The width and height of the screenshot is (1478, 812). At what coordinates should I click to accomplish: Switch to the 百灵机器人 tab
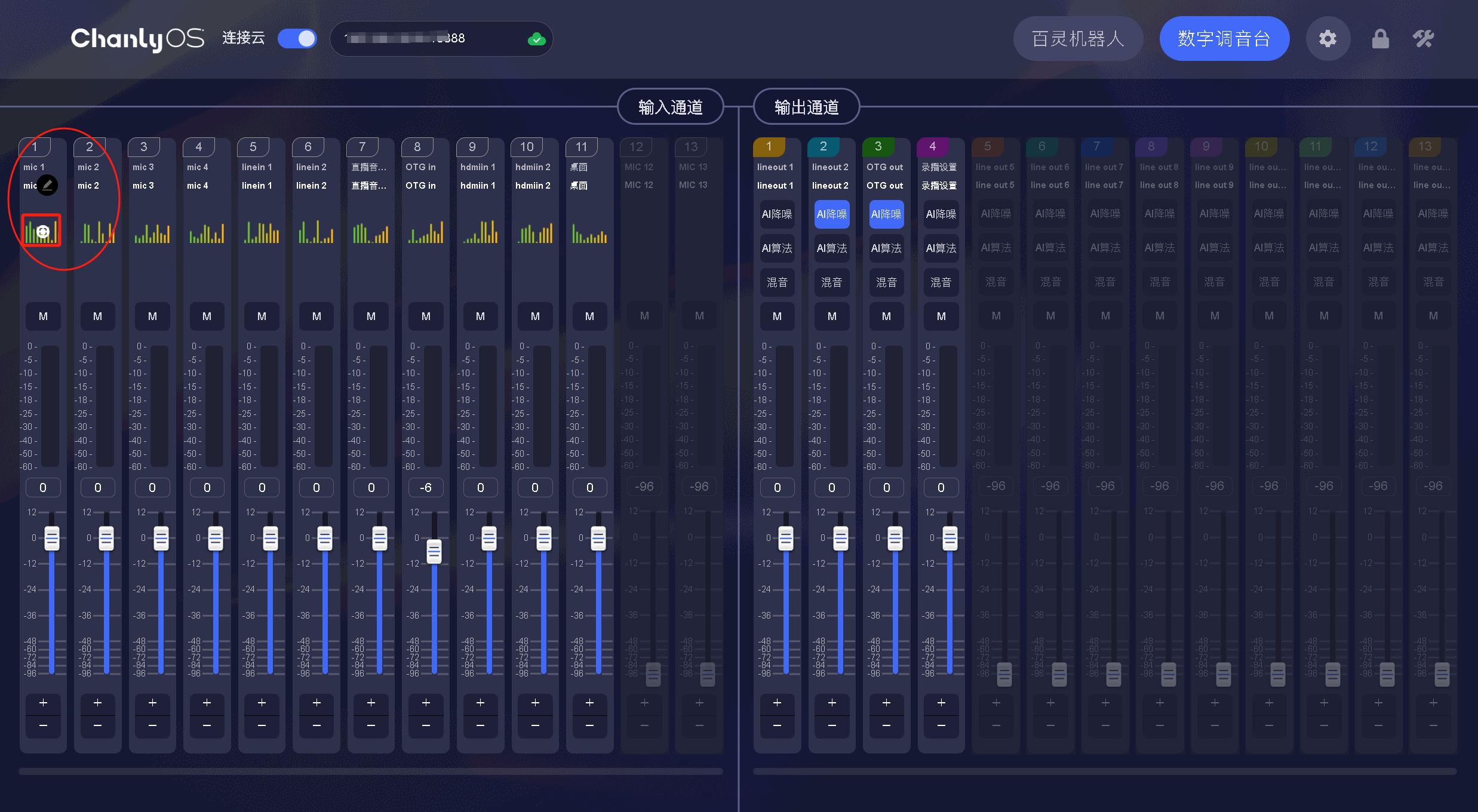click(1078, 39)
